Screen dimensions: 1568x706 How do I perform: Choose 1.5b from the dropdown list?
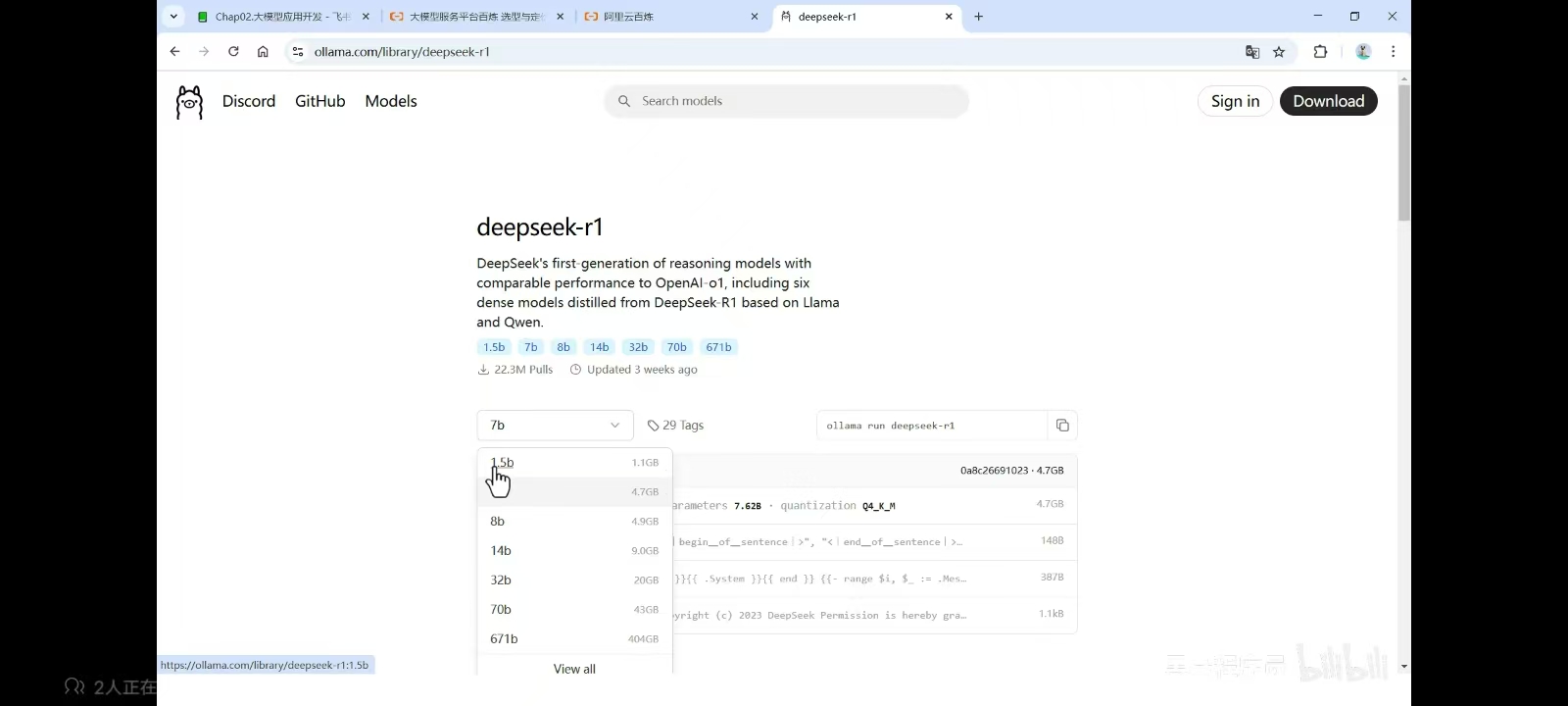[x=574, y=463]
